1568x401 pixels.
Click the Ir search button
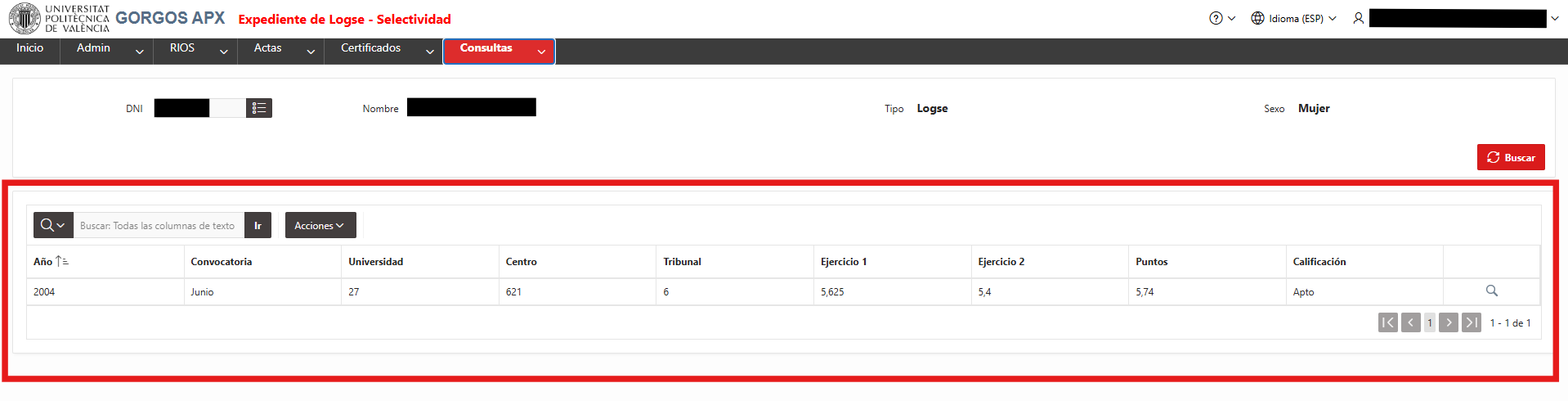(x=258, y=225)
